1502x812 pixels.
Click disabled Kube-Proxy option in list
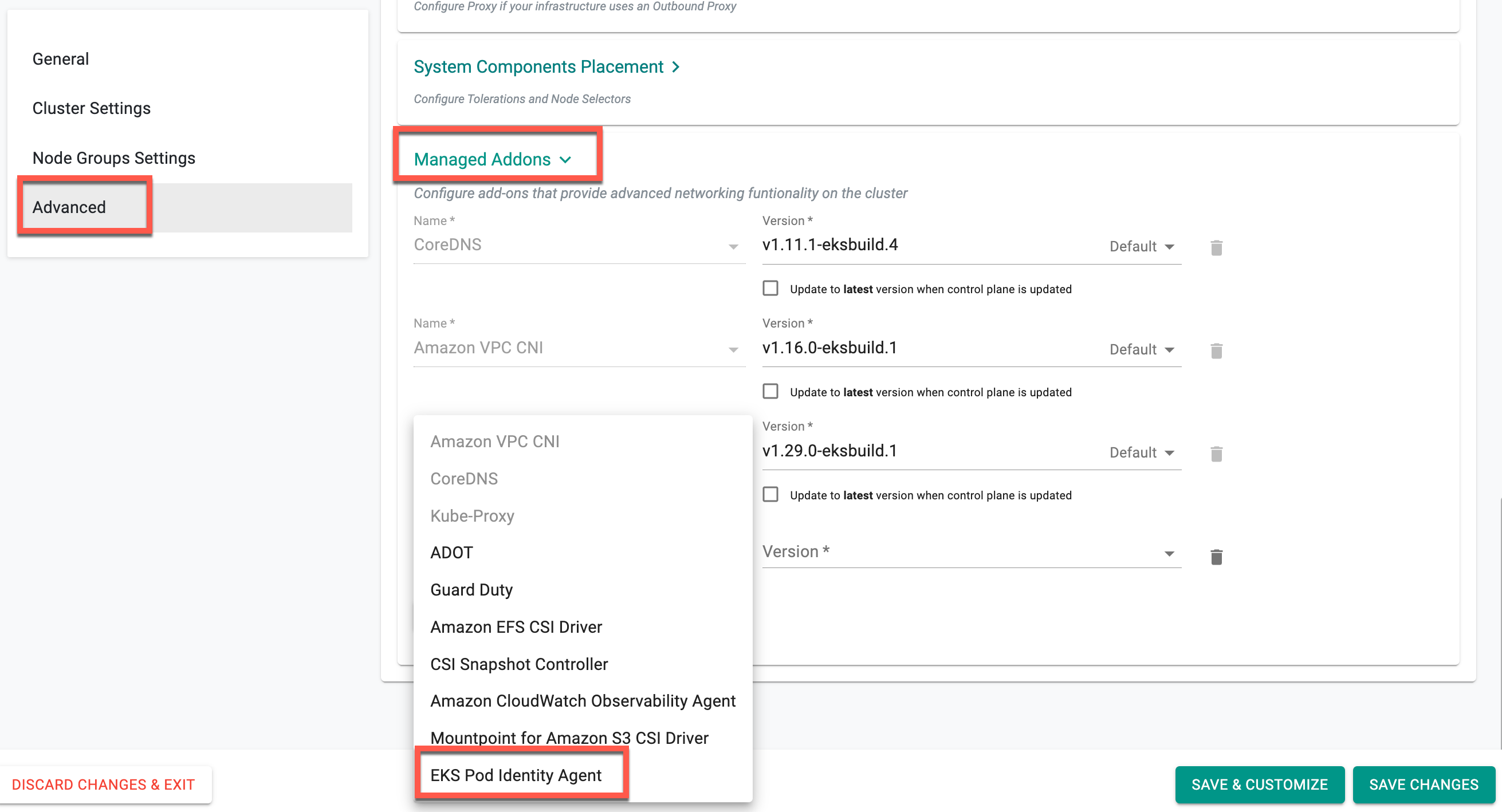tap(583, 516)
